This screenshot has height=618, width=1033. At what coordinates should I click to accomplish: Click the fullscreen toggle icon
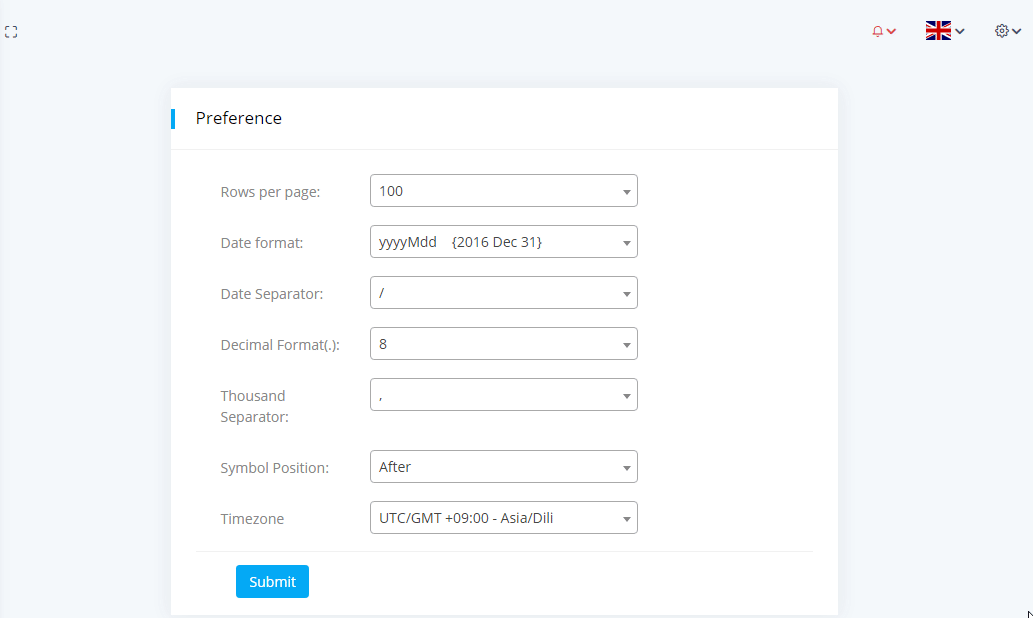point(11,32)
